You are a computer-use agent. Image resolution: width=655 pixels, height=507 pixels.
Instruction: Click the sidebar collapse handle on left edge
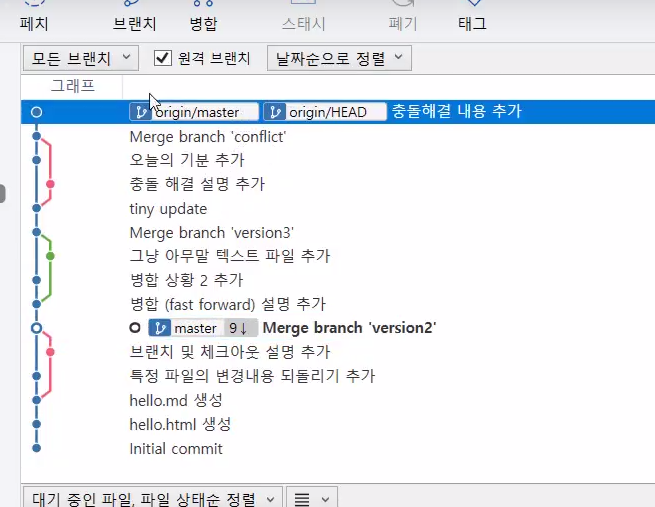pyautogui.click(x=3, y=194)
